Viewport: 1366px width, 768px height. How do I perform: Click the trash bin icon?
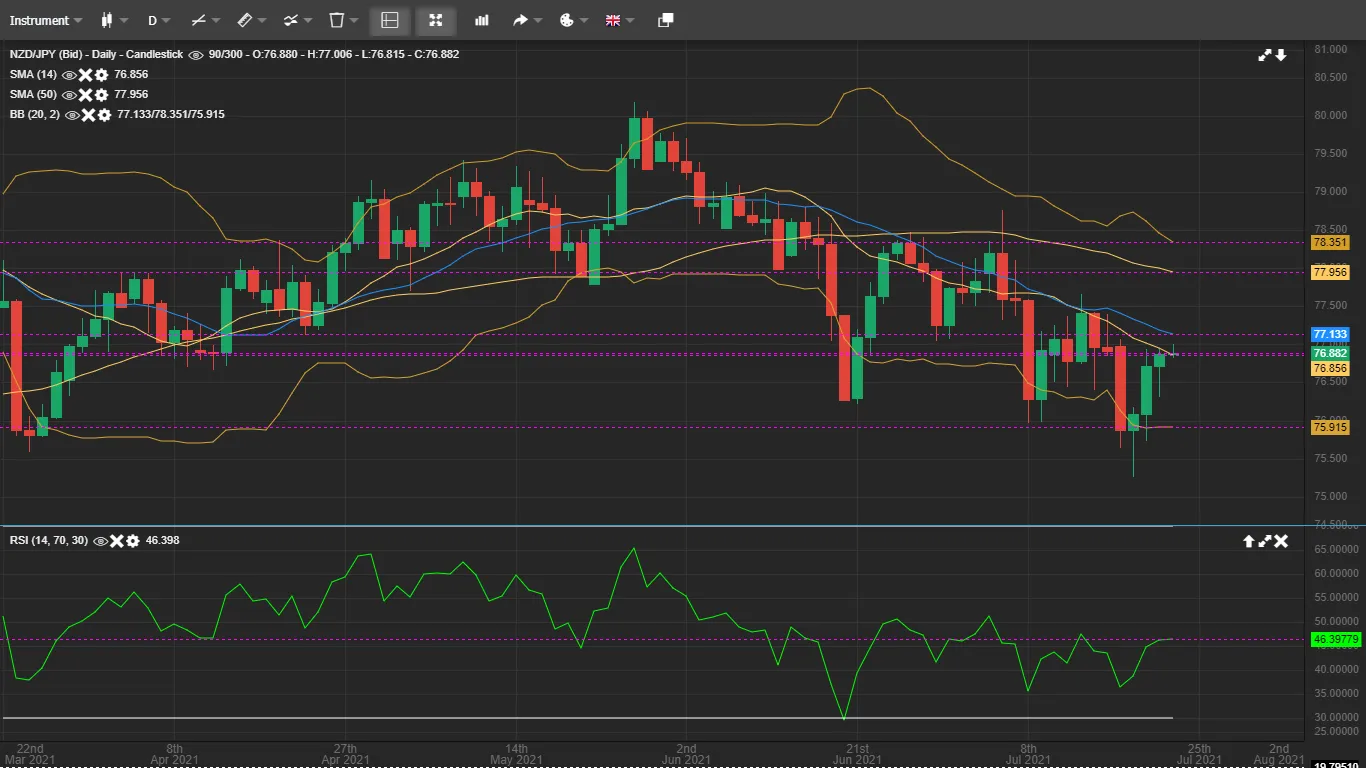point(336,20)
